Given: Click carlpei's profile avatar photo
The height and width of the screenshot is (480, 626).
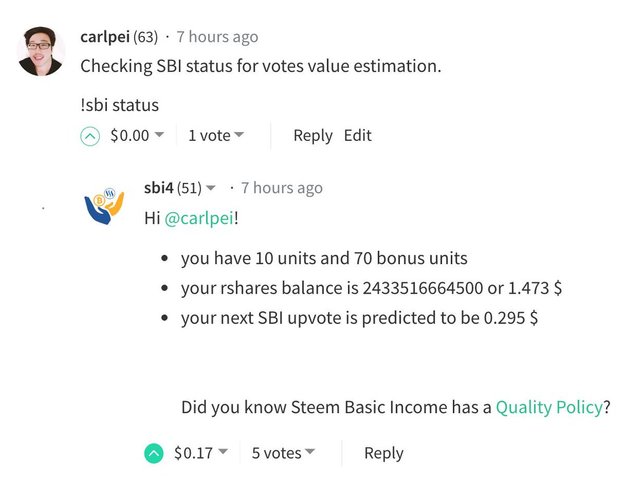Looking at the screenshot, I should point(41,50).
